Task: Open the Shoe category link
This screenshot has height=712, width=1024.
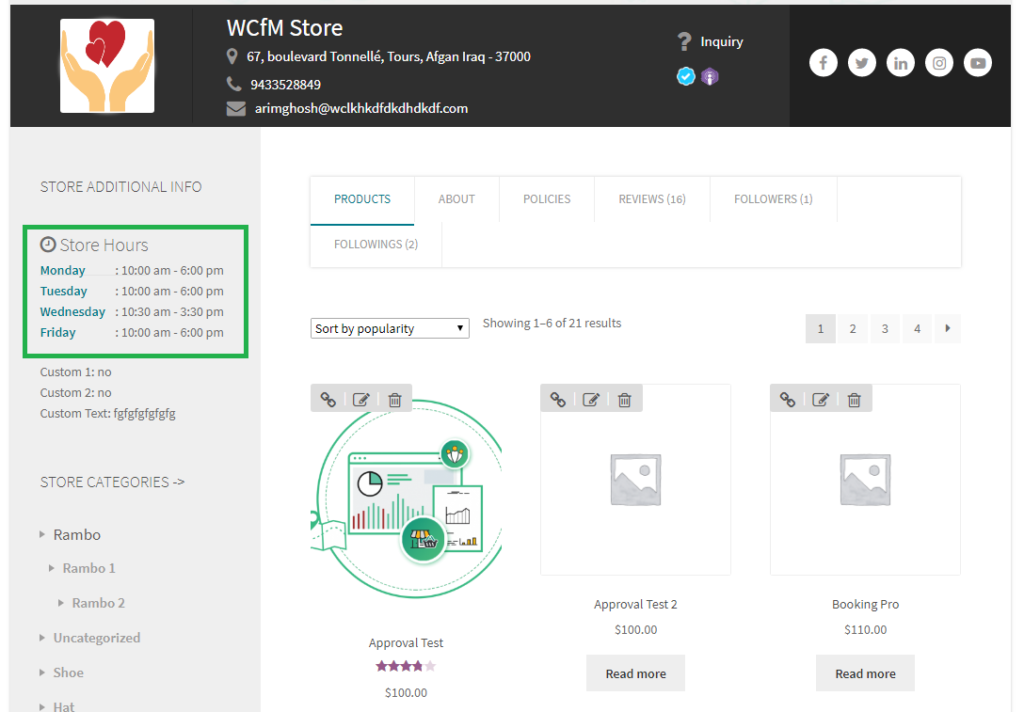Action: tap(69, 672)
